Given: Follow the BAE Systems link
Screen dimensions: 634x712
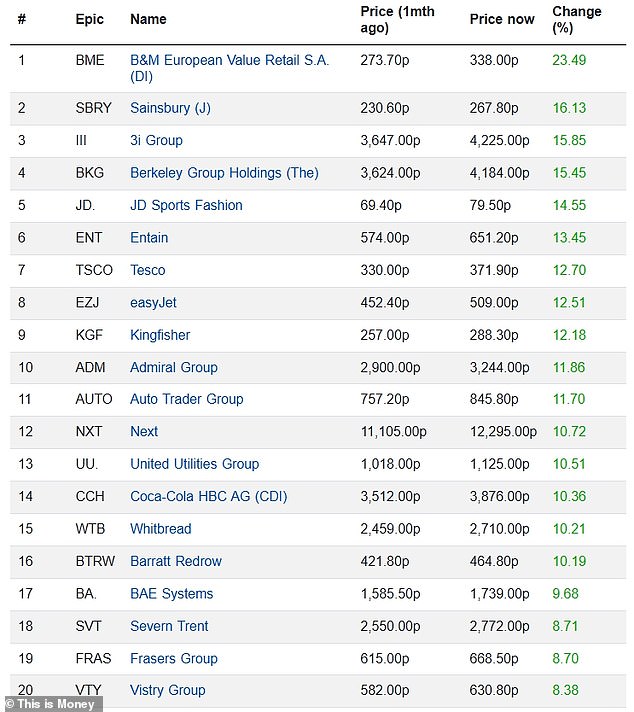Looking at the screenshot, I should (171, 594).
